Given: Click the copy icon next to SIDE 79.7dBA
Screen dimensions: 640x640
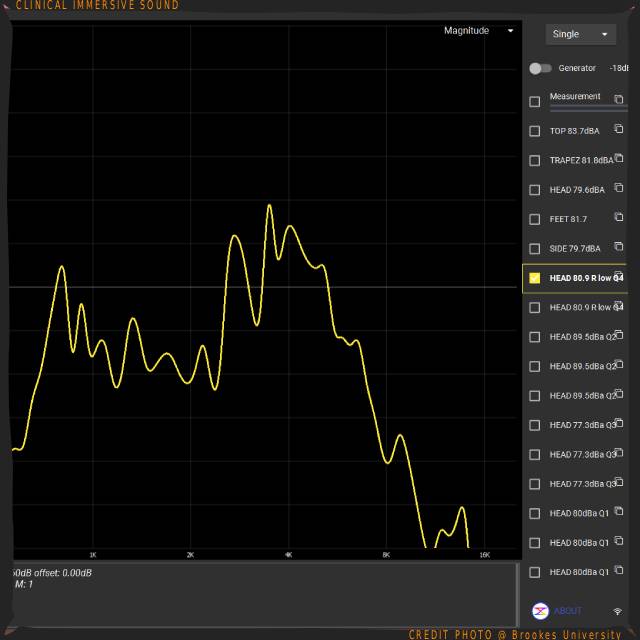Looking at the screenshot, I should click(x=619, y=246).
